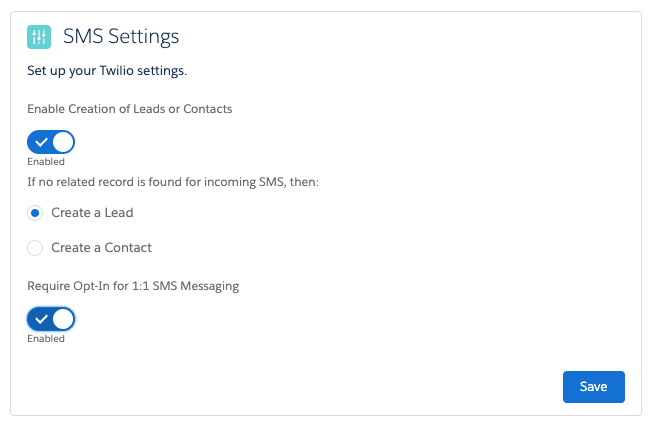Click the SMS Settings heading text
The image size is (652, 426).
click(121, 37)
